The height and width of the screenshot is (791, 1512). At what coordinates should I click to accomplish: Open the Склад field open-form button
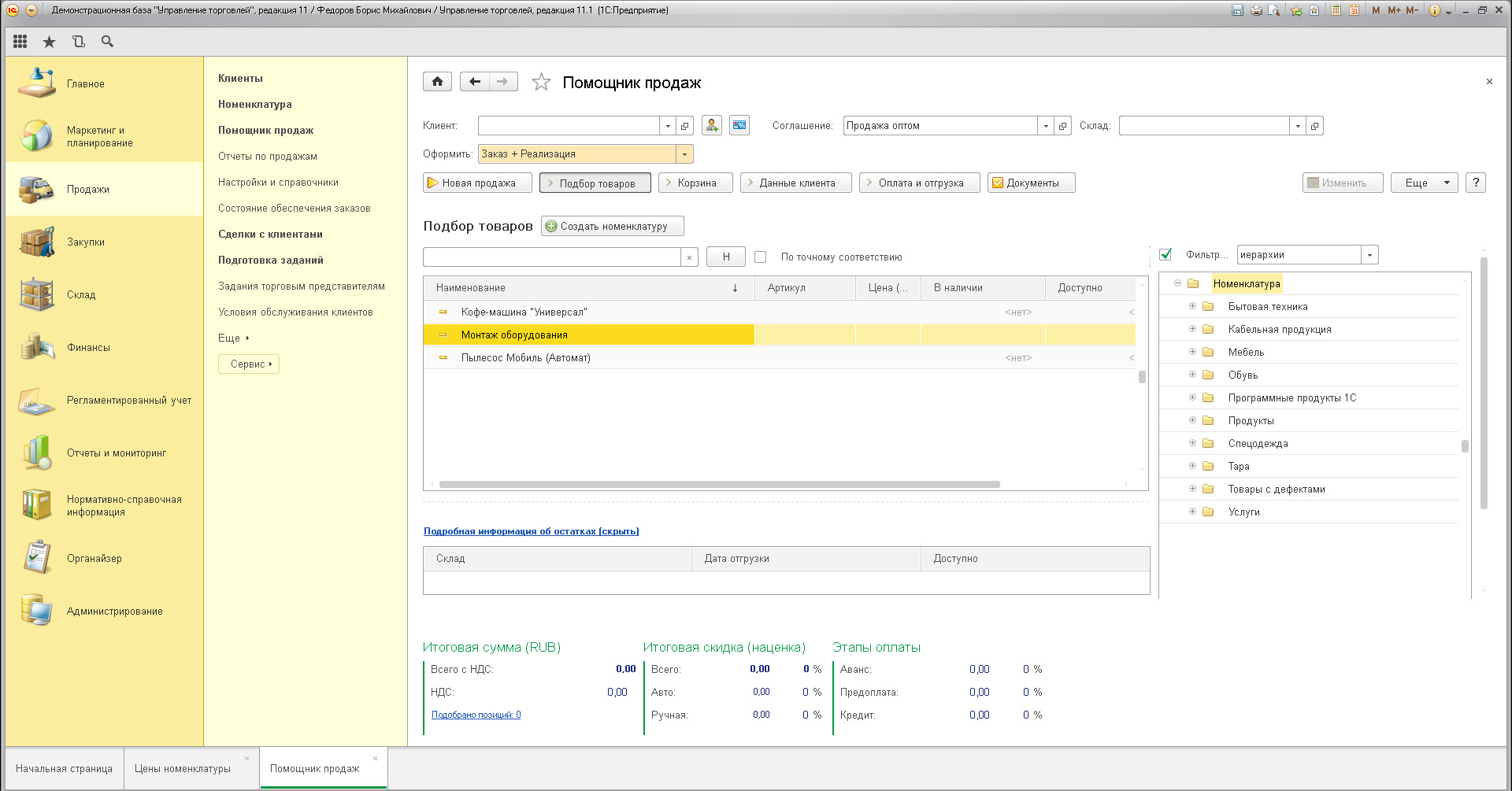point(1315,126)
